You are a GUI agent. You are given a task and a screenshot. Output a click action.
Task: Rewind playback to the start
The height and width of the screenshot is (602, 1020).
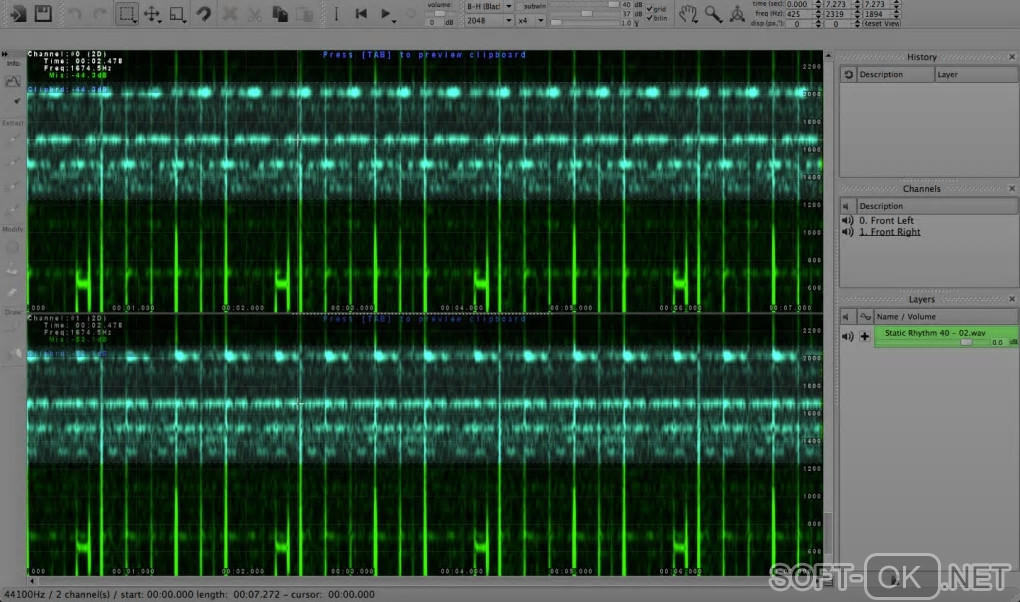[x=361, y=13]
